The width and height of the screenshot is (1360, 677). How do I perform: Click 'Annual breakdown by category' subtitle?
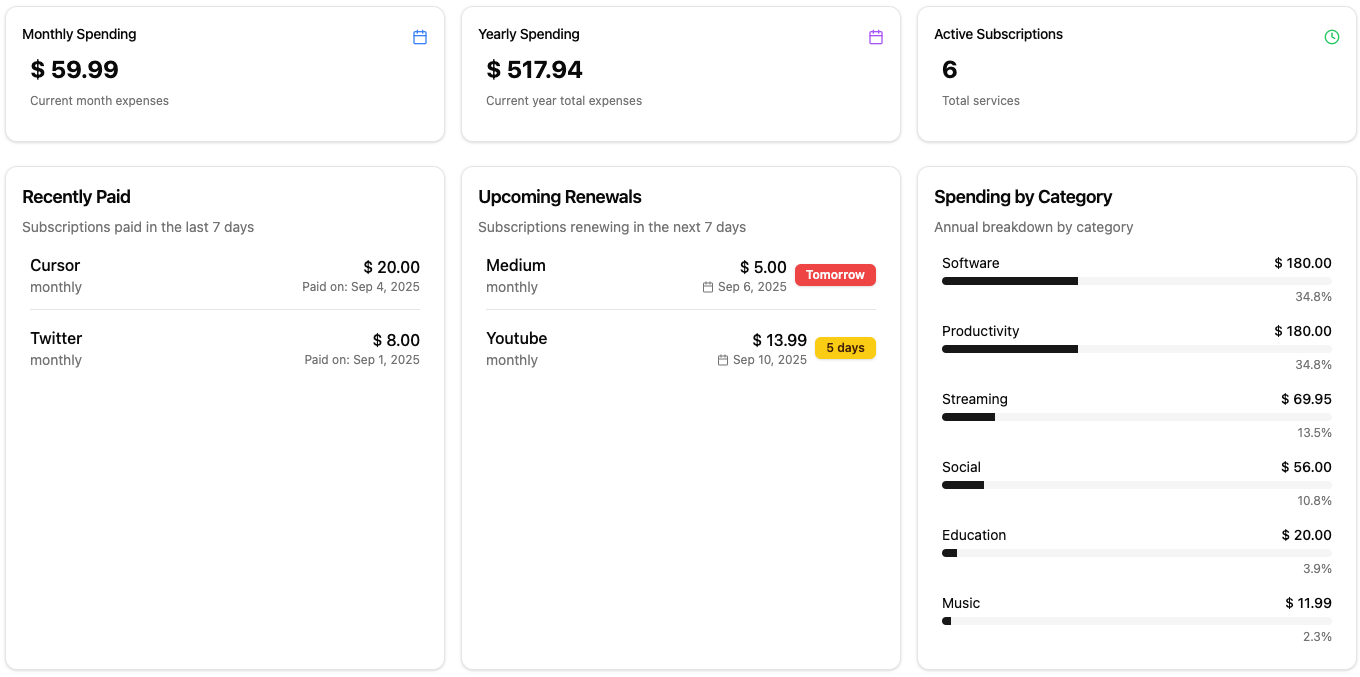click(1034, 227)
